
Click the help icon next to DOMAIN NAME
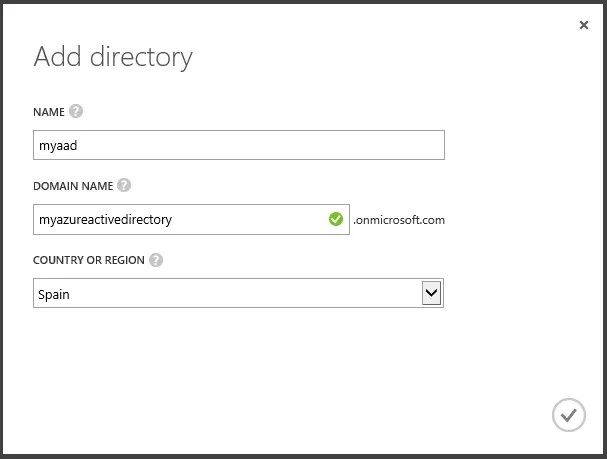(124, 185)
